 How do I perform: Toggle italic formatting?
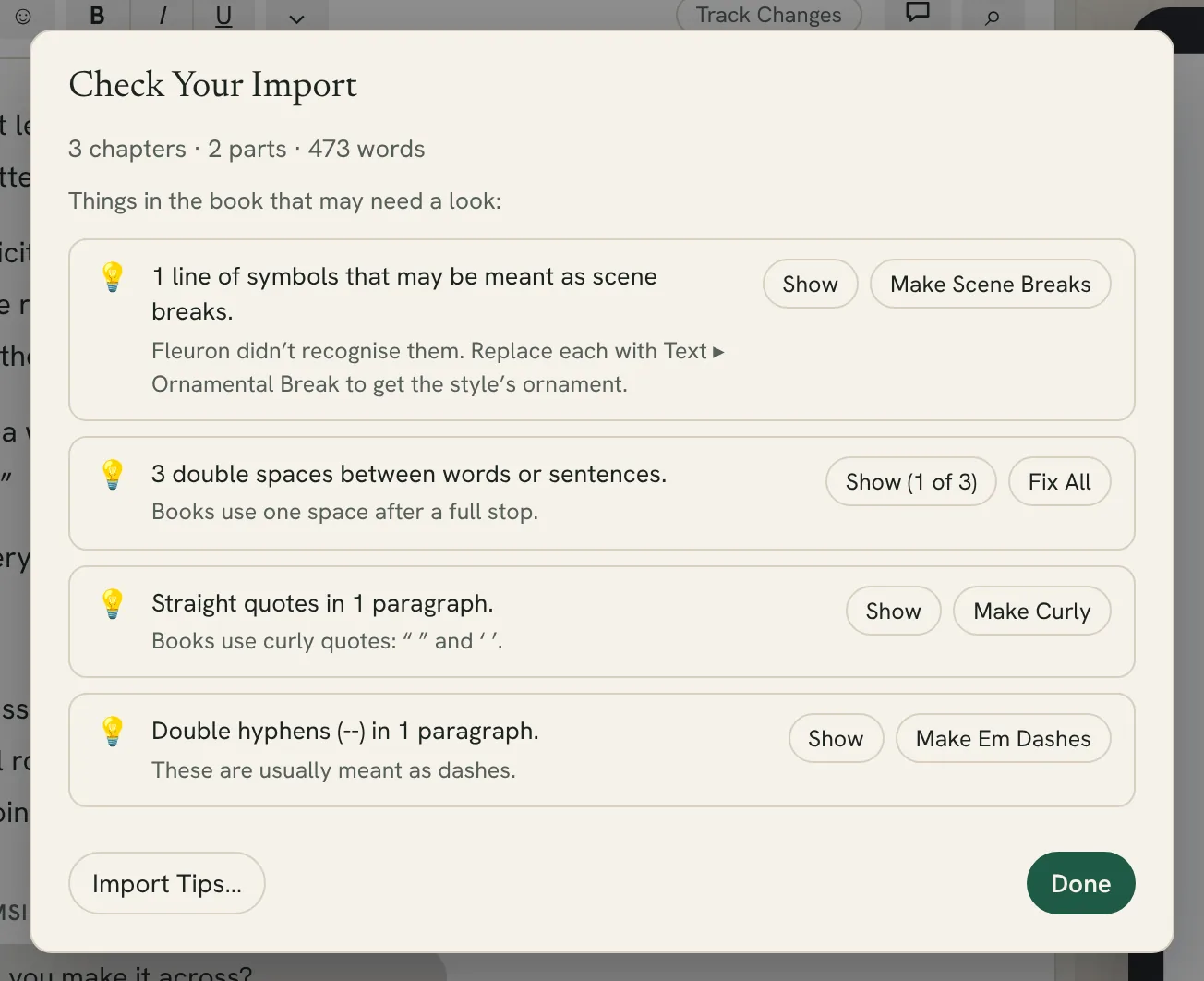pyautogui.click(x=163, y=15)
